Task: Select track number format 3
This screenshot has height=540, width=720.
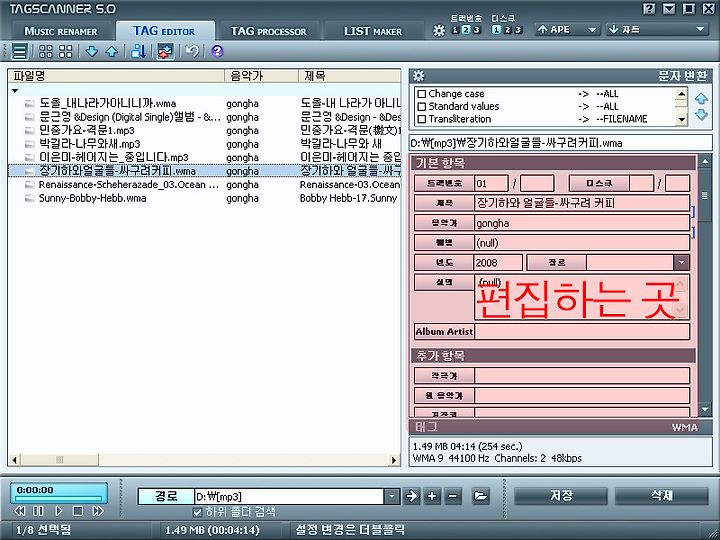Action: tap(477, 30)
